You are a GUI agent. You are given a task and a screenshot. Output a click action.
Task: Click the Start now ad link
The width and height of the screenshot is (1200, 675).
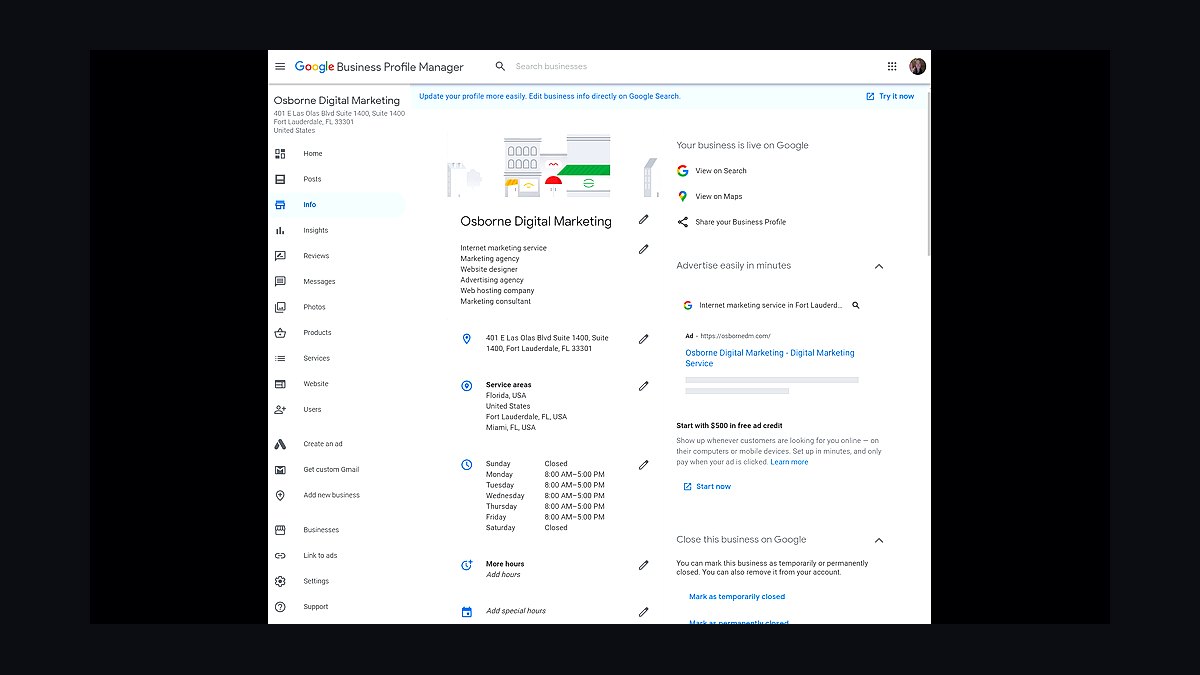pyautogui.click(x=707, y=487)
